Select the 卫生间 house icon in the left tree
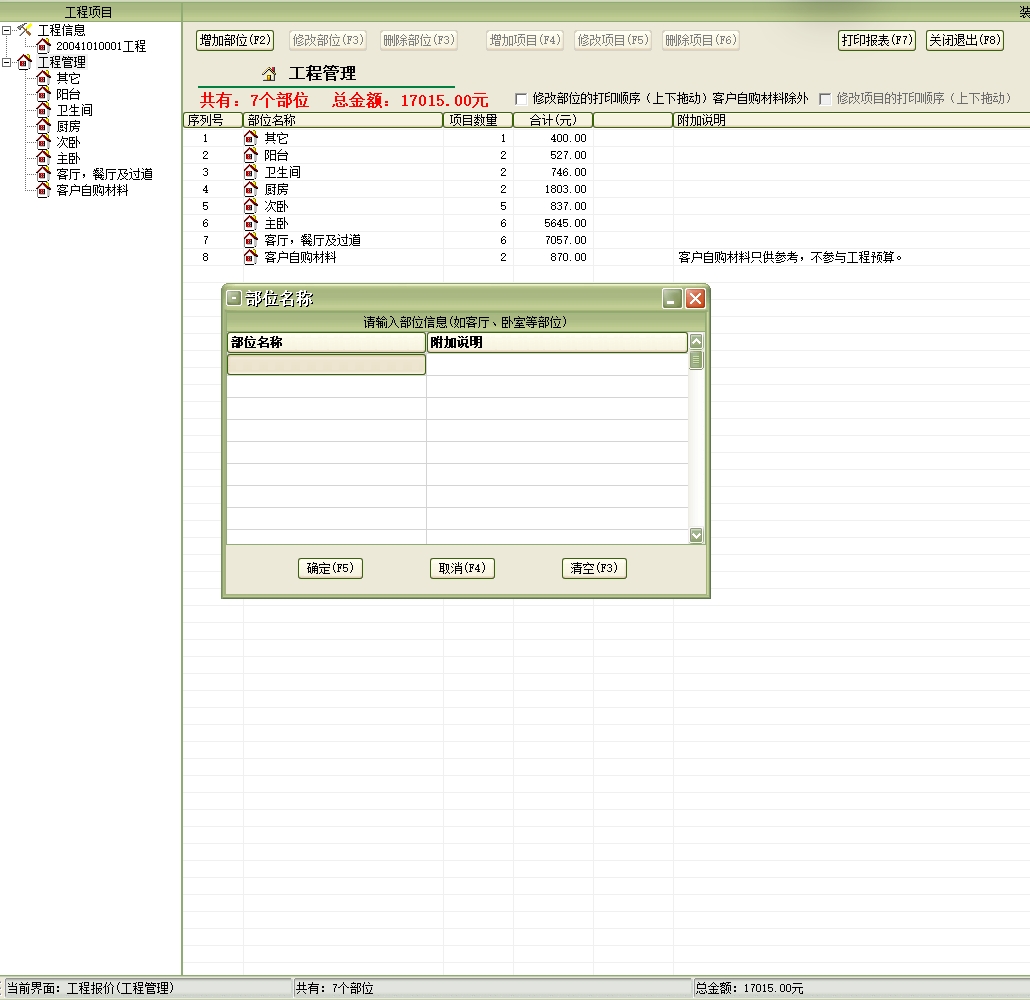This screenshot has height=1000, width=1030. tap(43, 110)
